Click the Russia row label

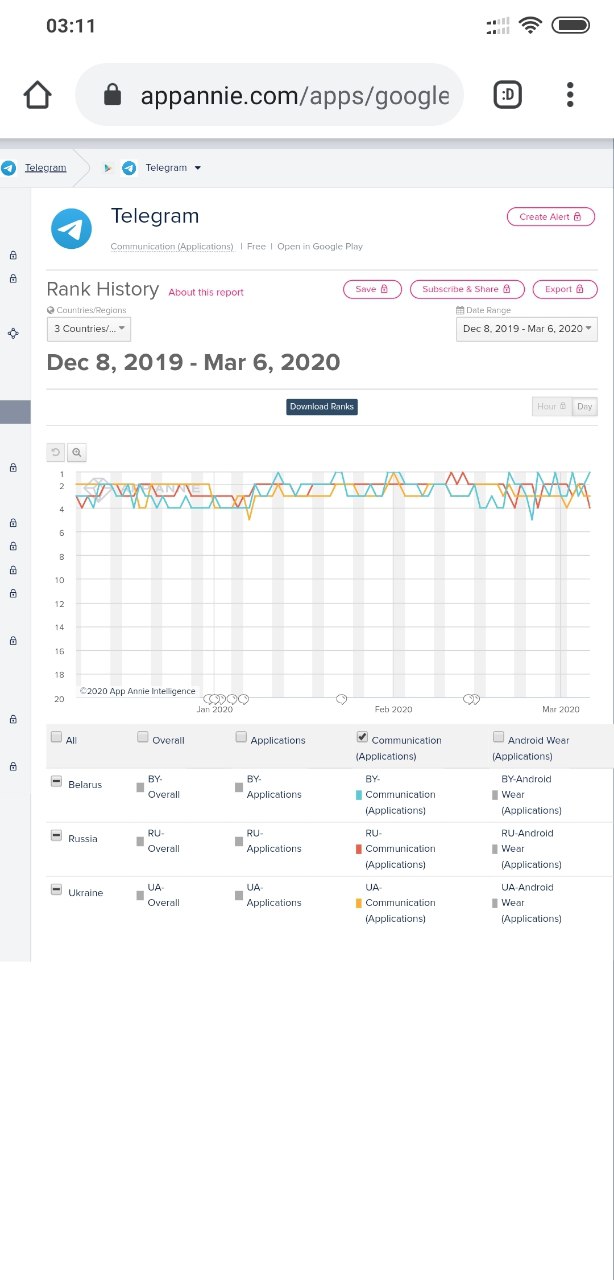coord(83,839)
